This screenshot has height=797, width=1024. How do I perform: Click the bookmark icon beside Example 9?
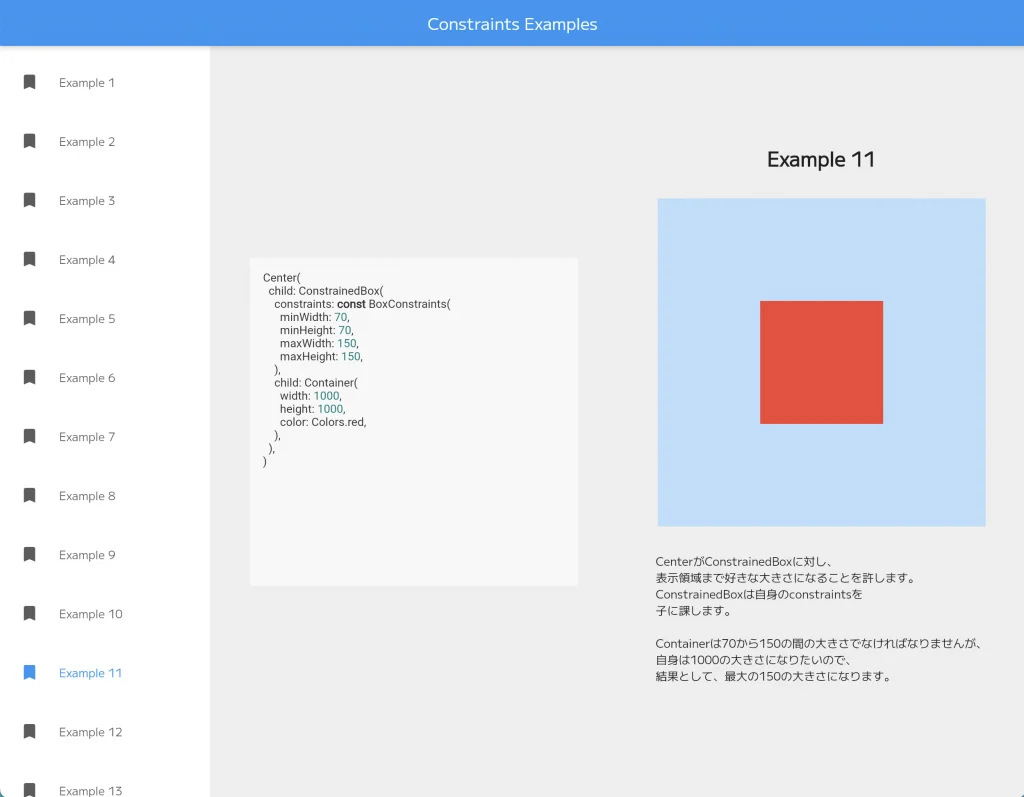pyautogui.click(x=29, y=555)
